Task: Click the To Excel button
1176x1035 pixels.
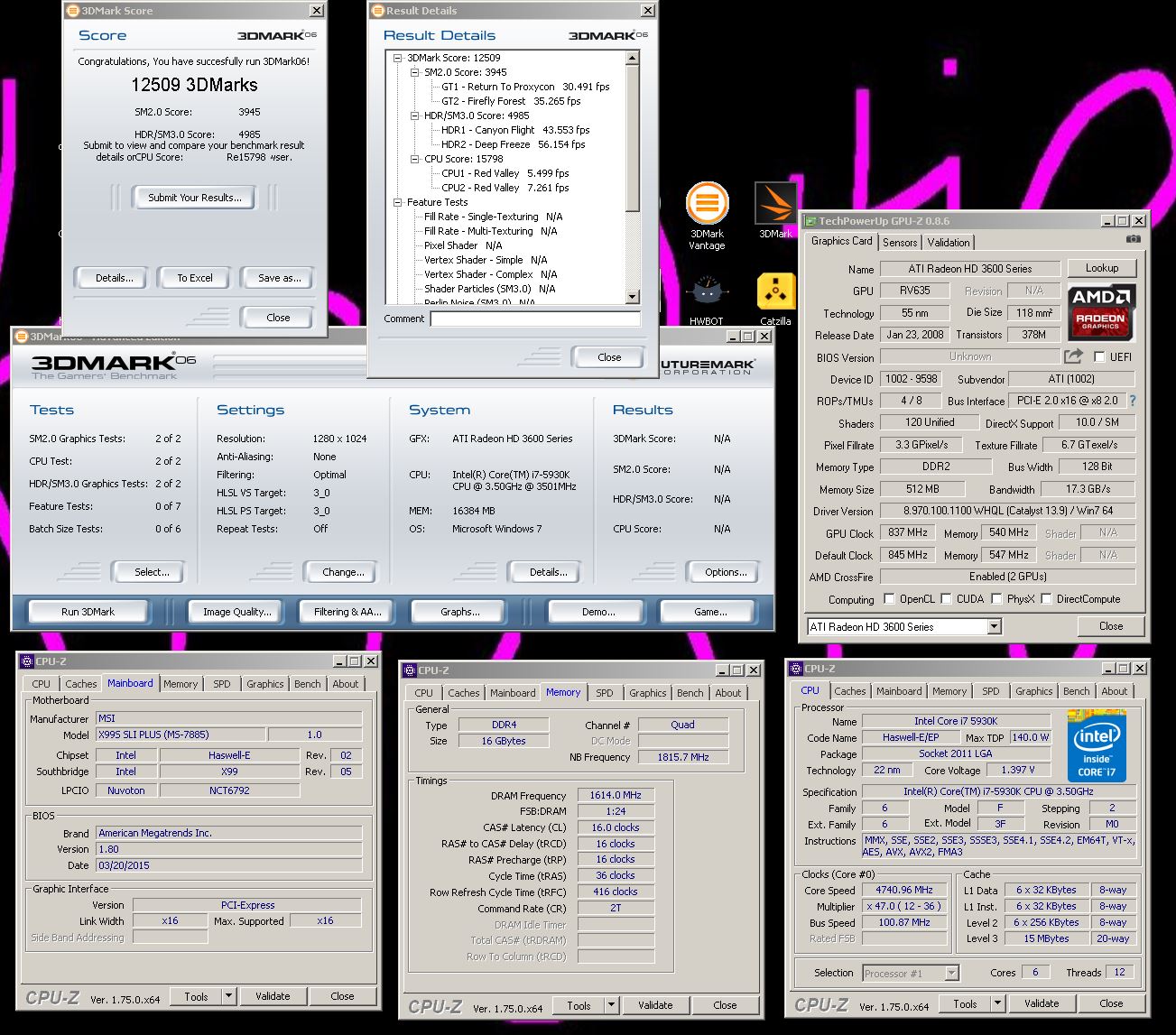Action: click(x=195, y=278)
